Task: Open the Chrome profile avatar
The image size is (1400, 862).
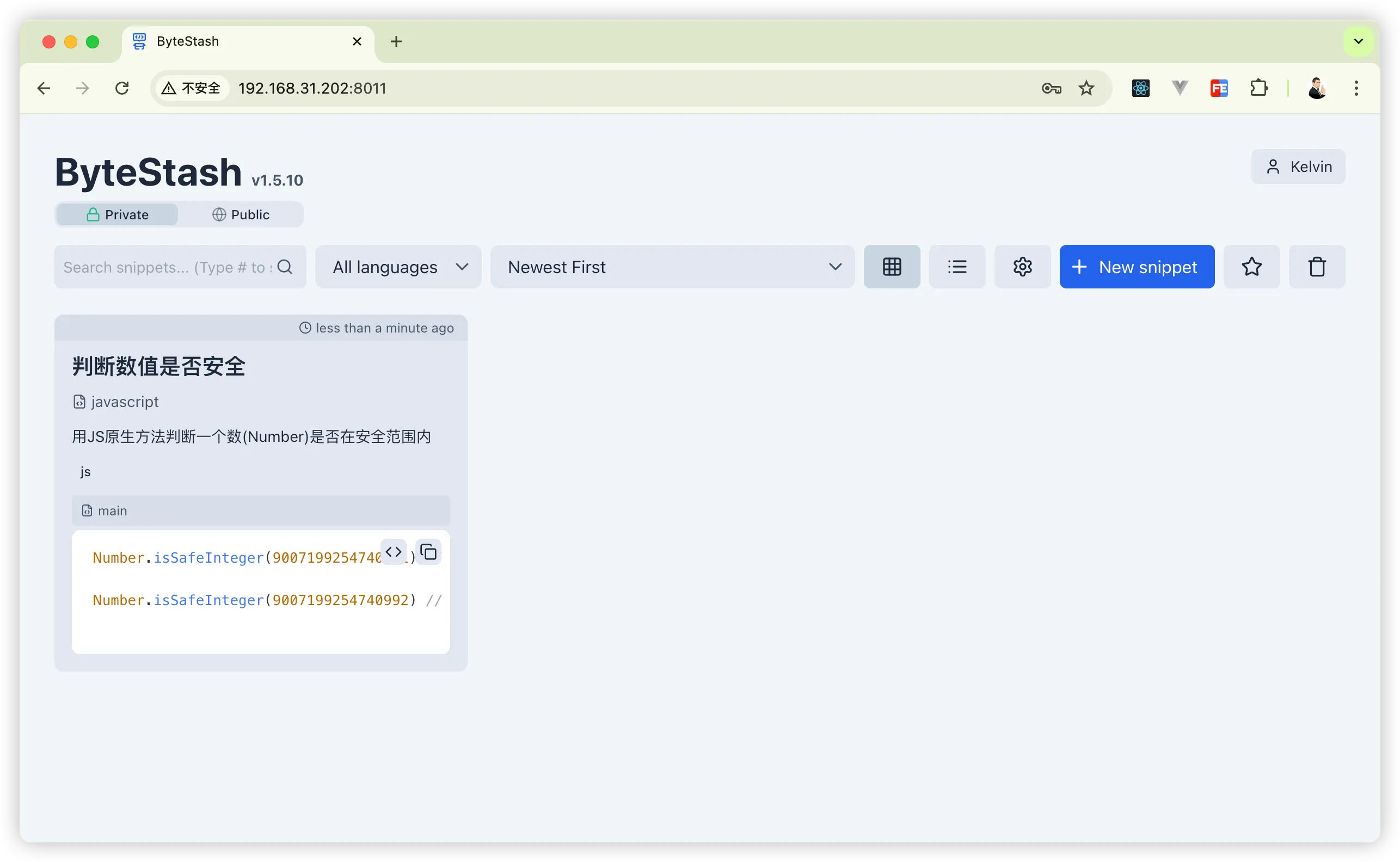Action: coord(1317,88)
